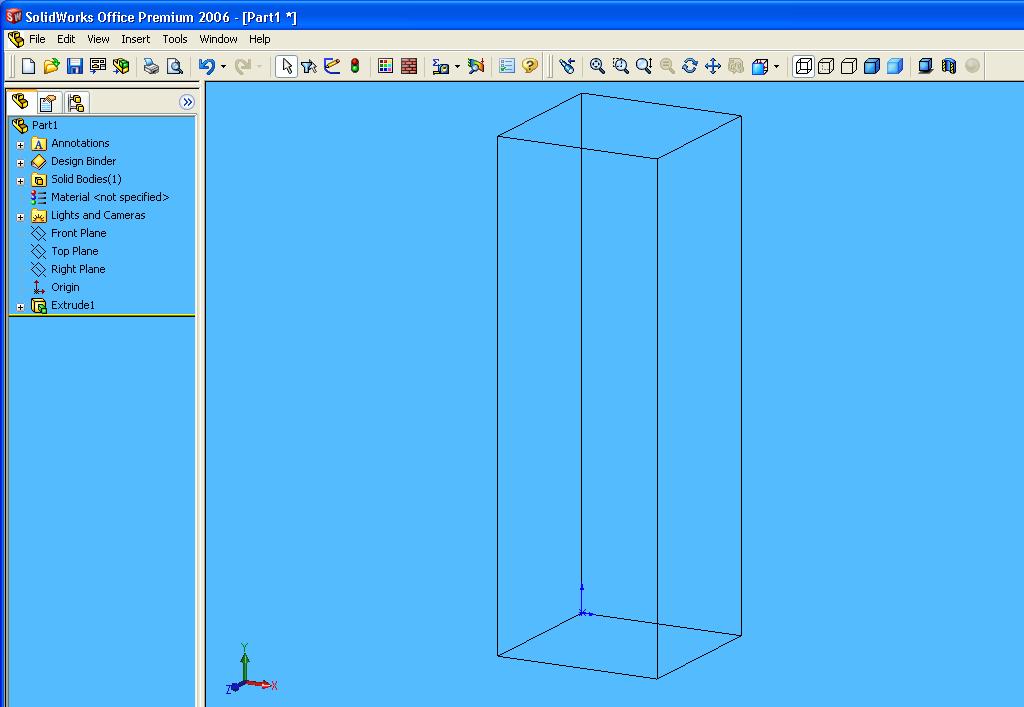Image resolution: width=1024 pixels, height=707 pixels.
Task: Open the Help question mark icon
Action: [x=530, y=66]
